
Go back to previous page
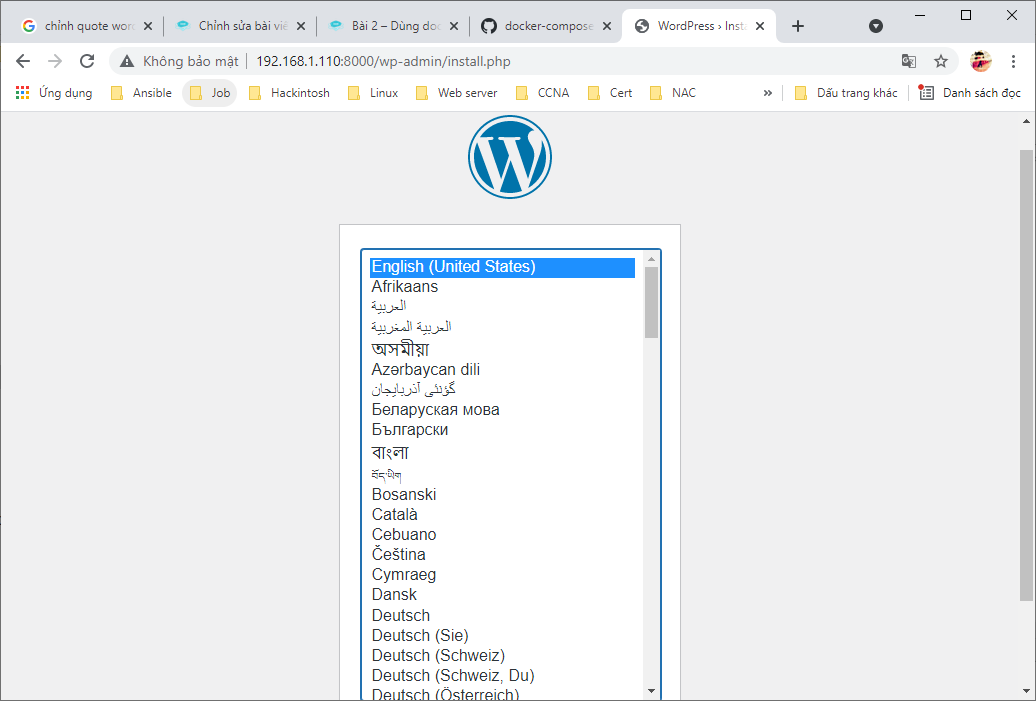23,61
